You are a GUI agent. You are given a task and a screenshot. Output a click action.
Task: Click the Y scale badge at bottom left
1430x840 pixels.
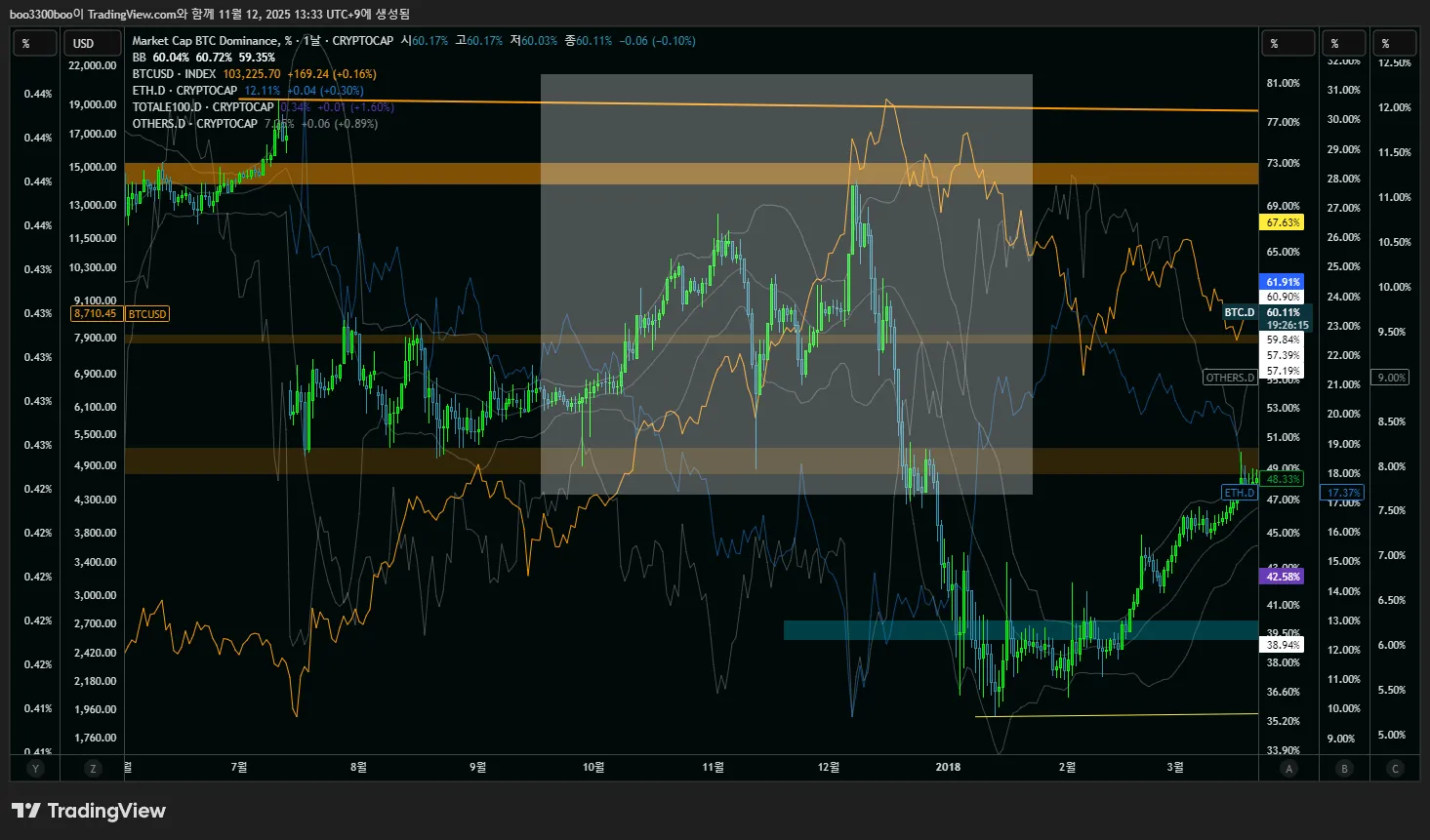tap(36, 769)
